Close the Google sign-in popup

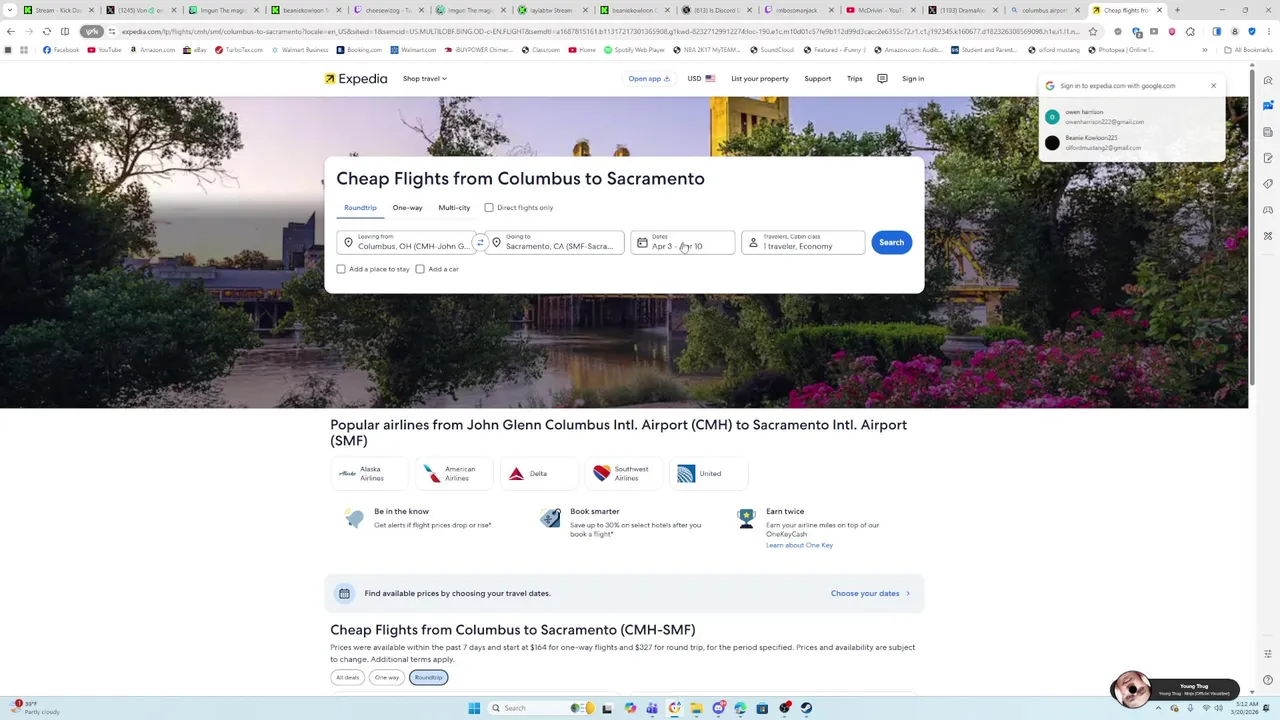(1213, 86)
